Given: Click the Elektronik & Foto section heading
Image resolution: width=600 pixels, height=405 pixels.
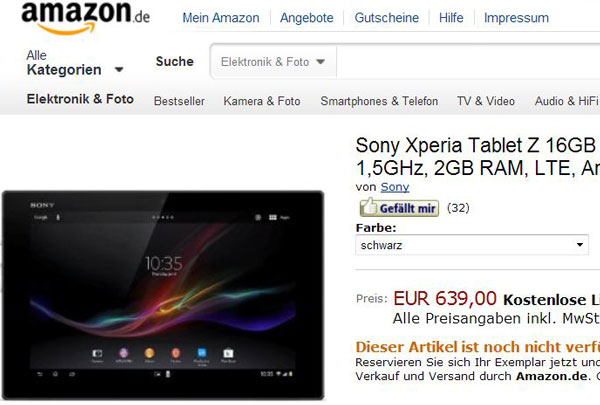Looking at the screenshot, I should 80,99.
